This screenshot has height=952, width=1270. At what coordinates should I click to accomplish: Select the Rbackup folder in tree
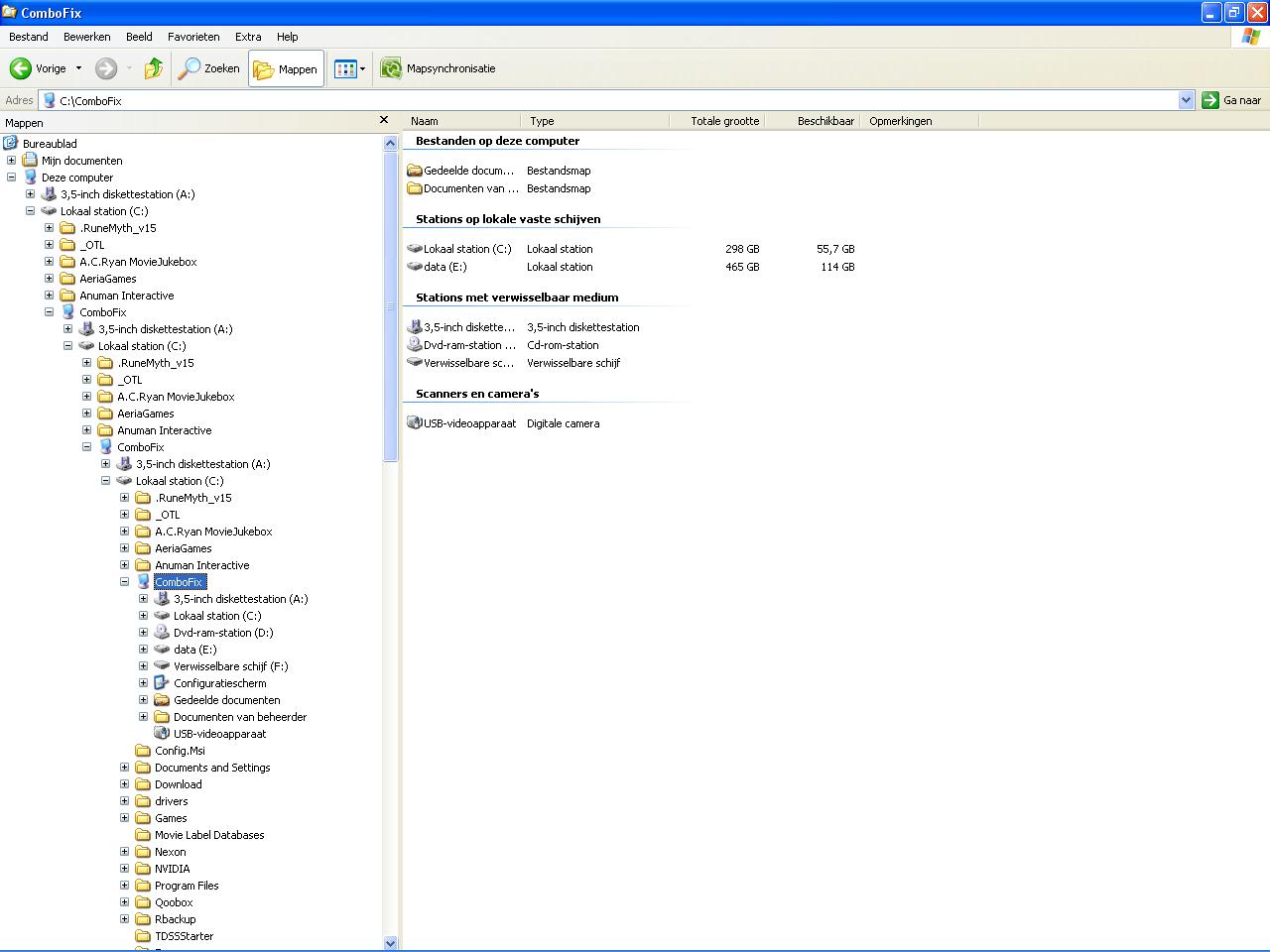pyautogui.click(x=176, y=919)
